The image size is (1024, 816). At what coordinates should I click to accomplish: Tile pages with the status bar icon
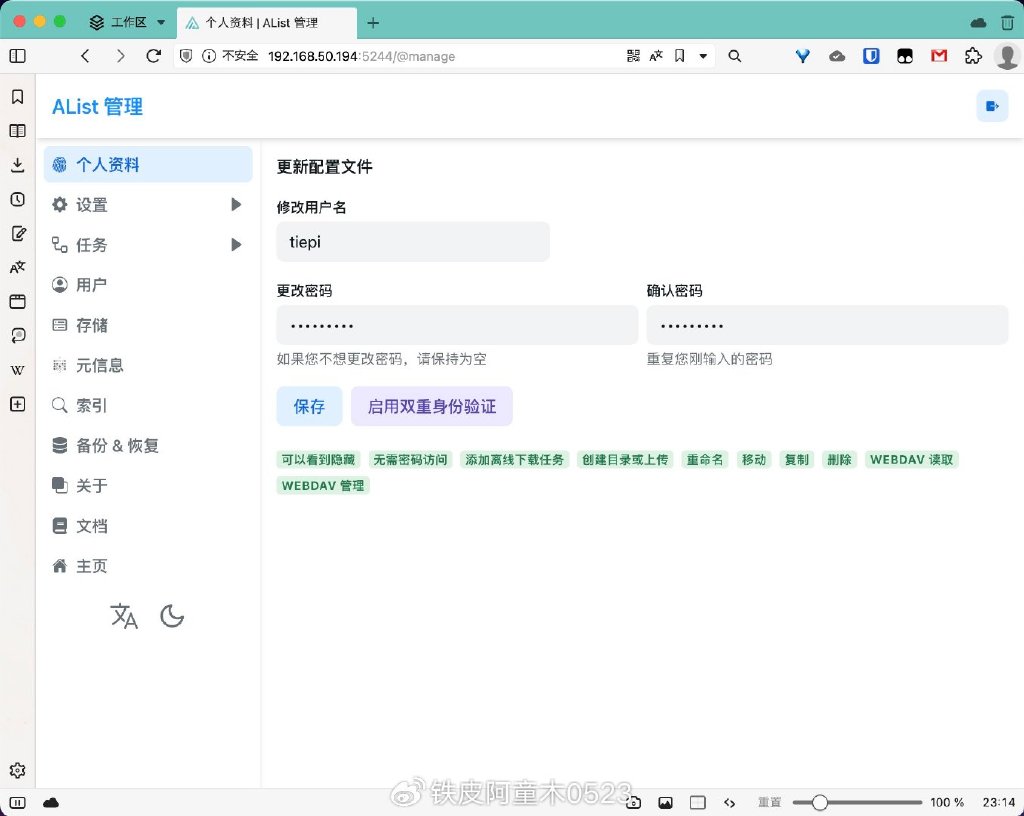pos(697,802)
